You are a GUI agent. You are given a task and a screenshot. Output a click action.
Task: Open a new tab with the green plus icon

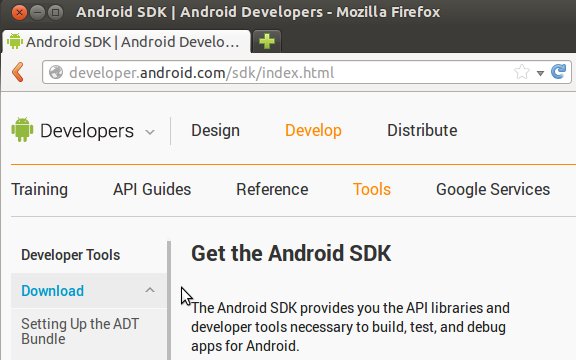coord(267,41)
